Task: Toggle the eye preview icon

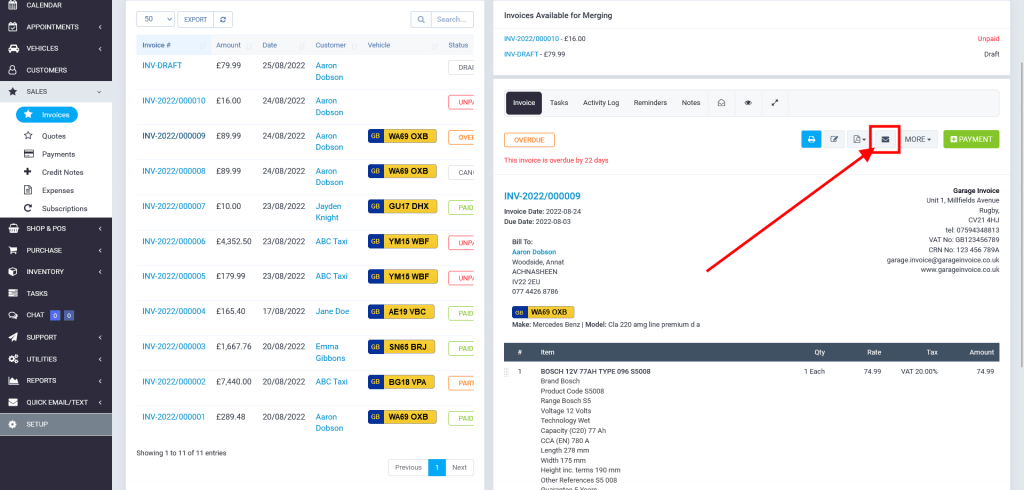Action: (748, 103)
